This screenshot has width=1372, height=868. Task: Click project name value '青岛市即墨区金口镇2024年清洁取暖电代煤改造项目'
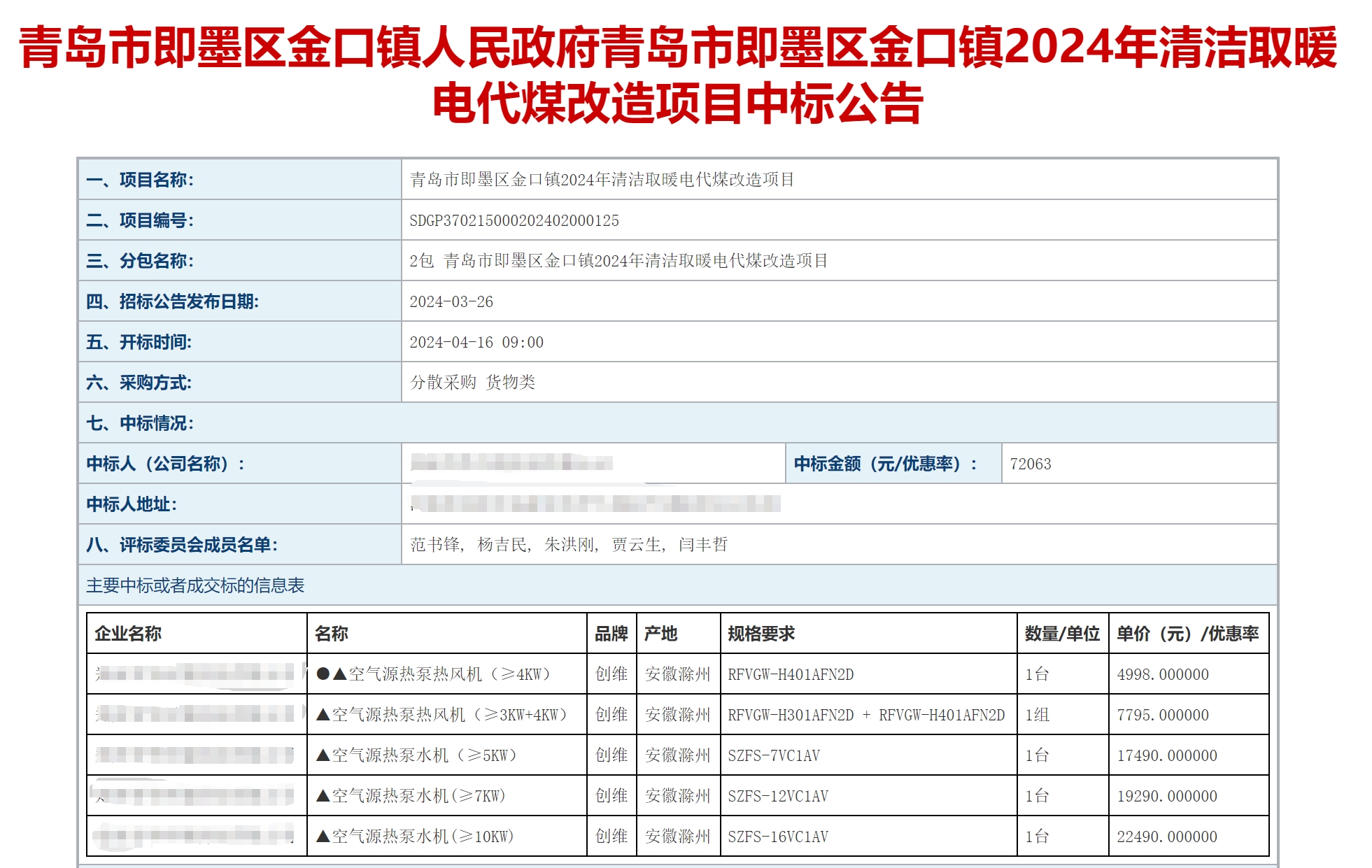(602, 180)
